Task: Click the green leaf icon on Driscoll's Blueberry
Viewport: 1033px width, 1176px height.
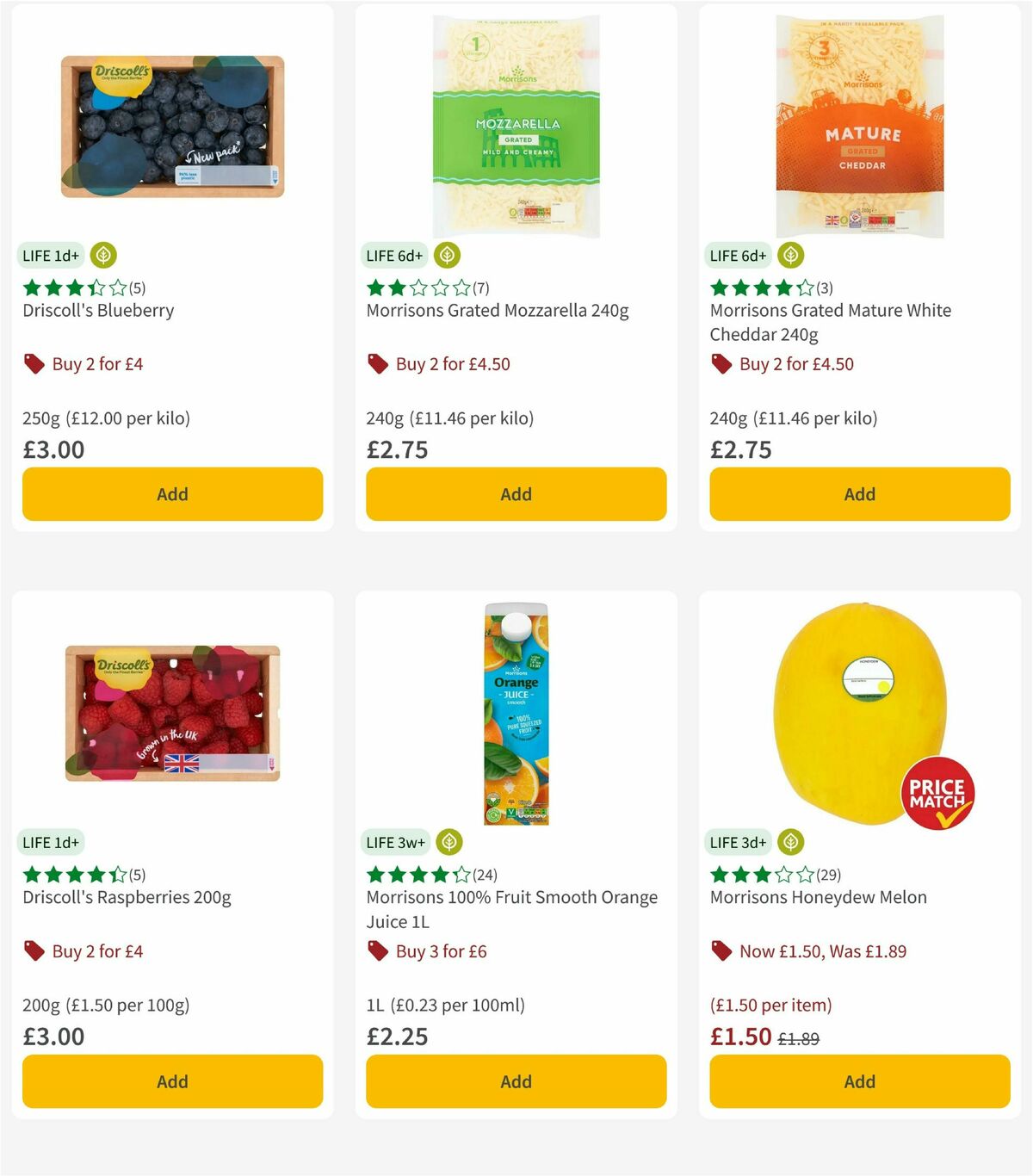Action: pyautogui.click(x=103, y=255)
